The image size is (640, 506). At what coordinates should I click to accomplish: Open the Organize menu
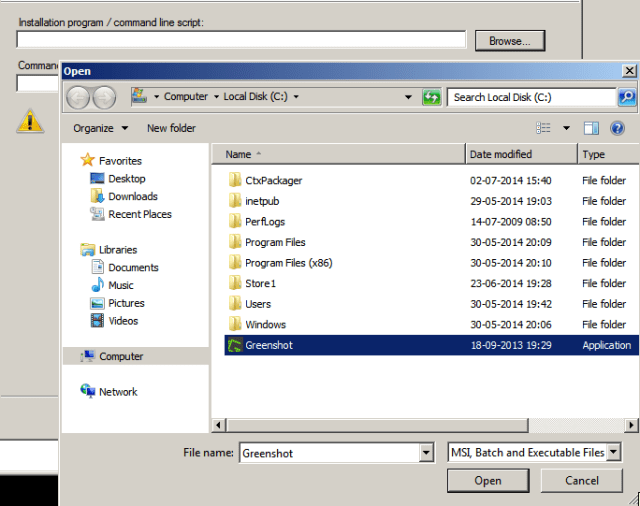coord(100,128)
